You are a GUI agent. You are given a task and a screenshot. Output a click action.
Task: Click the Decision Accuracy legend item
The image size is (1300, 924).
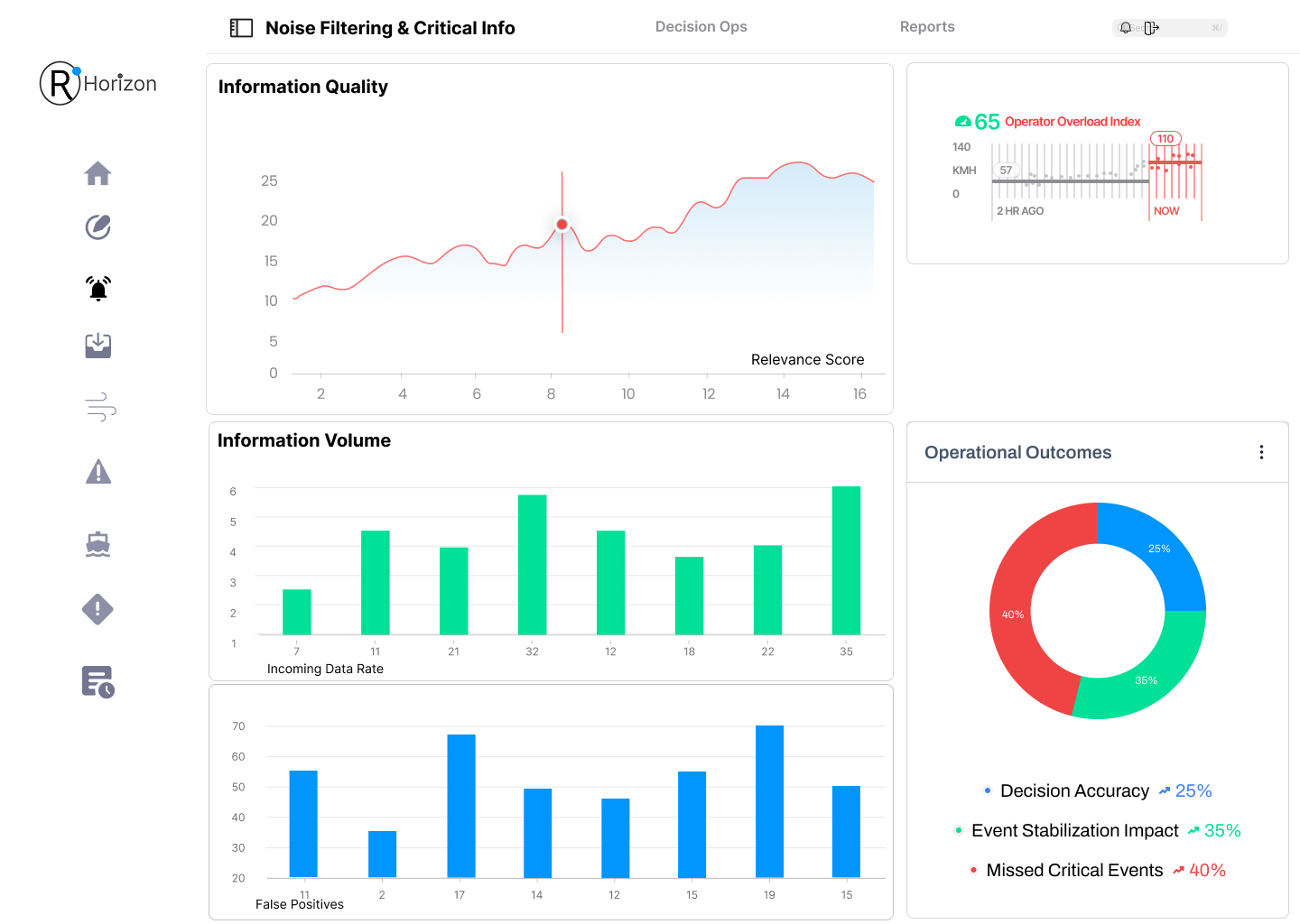(x=1074, y=790)
